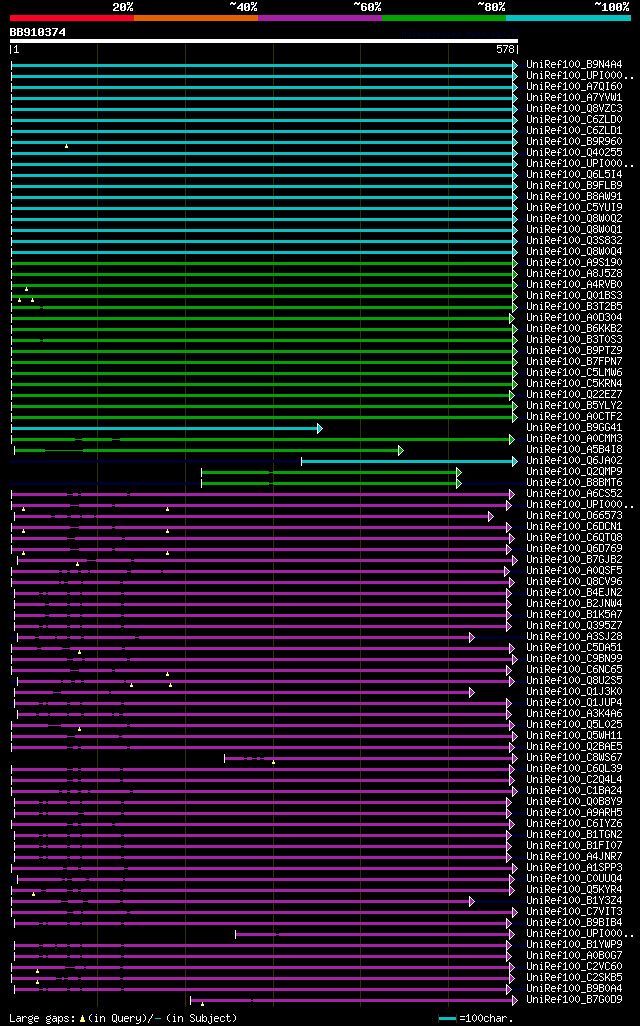Image resolution: width=640 pixels, height=1026 pixels.
Task: Click the purple alignment bar for O66573
Action: click(254, 517)
